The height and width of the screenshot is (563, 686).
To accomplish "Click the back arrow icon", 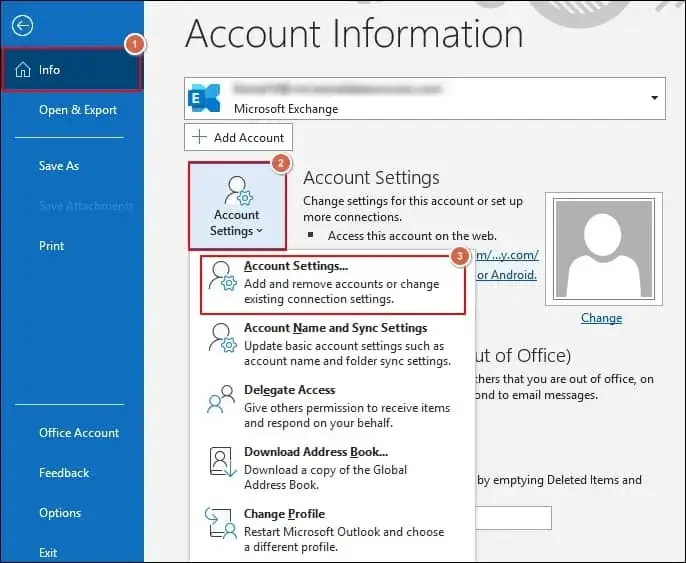I will coord(22,26).
